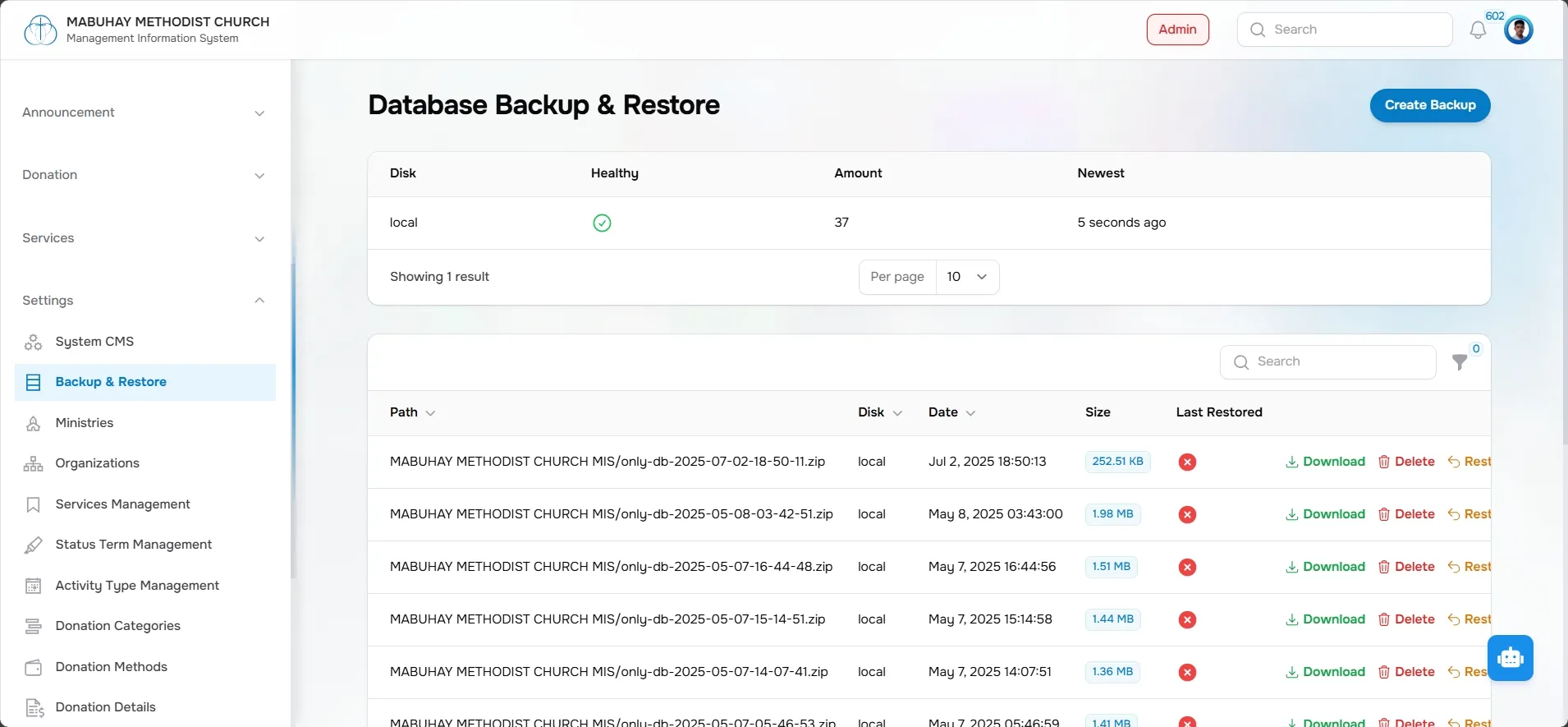The height and width of the screenshot is (727, 1568).
Task: Click the Activity Type calendar icon
Action: click(x=33, y=586)
